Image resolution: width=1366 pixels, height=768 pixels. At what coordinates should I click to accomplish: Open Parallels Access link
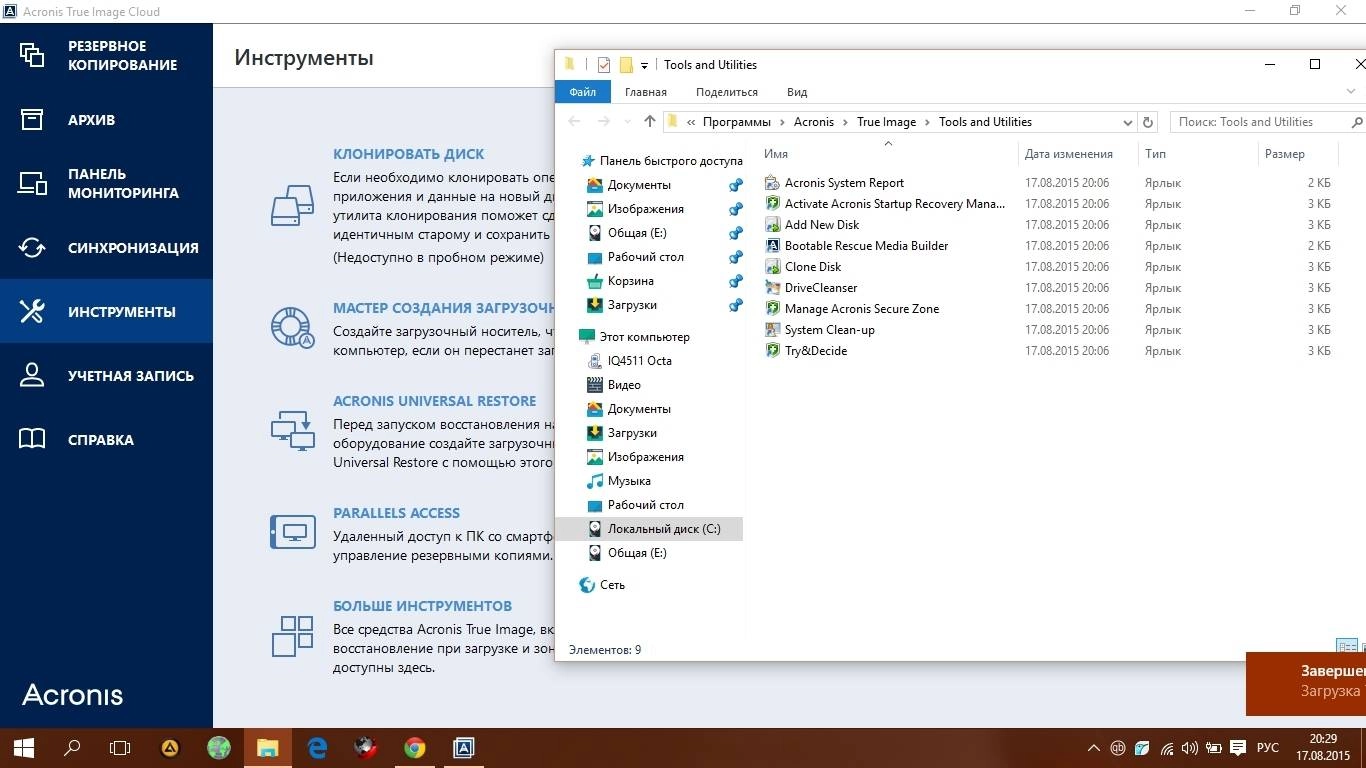(x=396, y=513)
